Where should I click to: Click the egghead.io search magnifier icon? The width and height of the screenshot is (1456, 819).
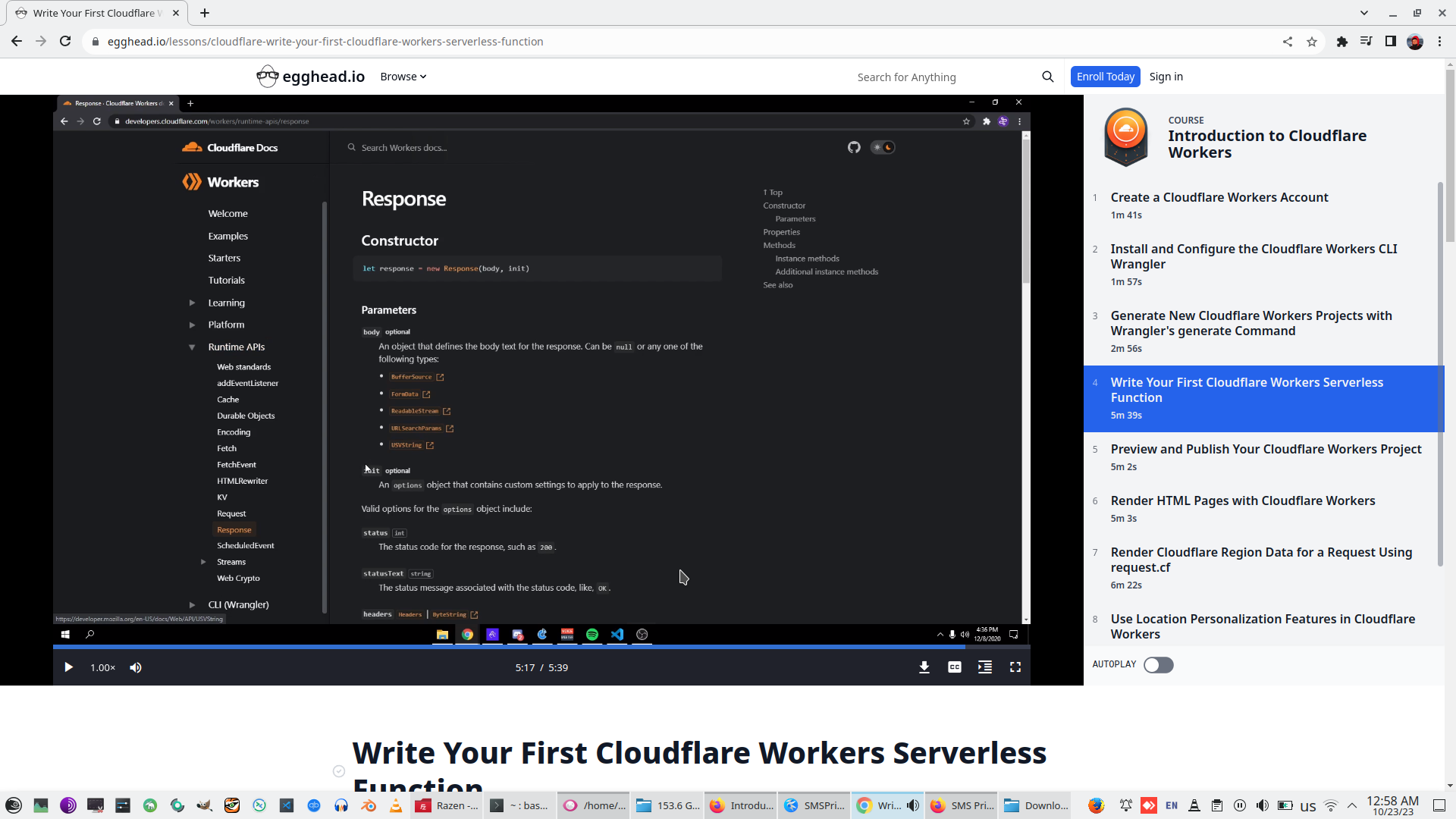click(x=1047, y=77)
